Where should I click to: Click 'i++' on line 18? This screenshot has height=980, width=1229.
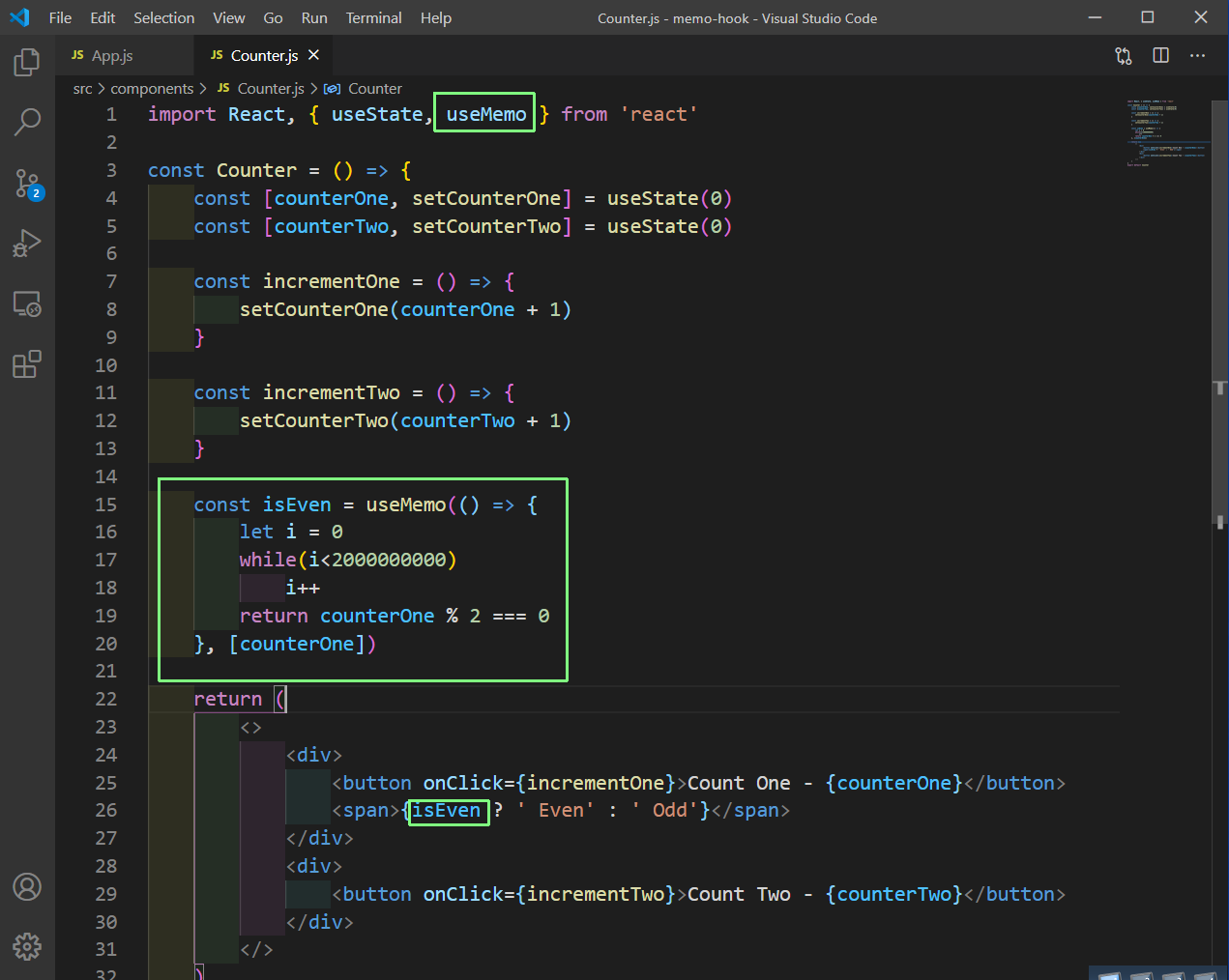tap(303, 588)
